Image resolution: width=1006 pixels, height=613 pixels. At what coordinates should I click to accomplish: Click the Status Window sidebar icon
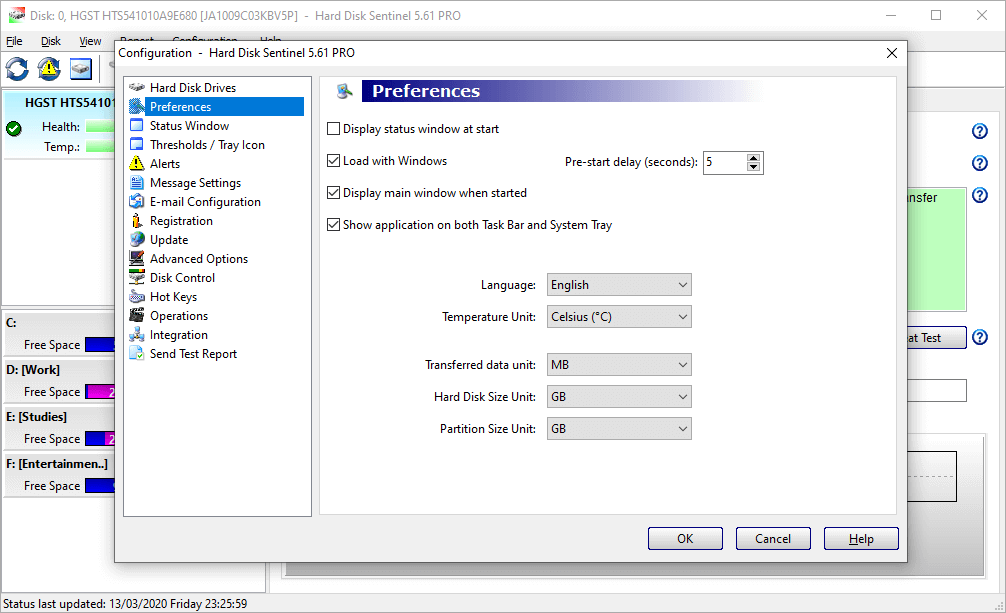pyautogui.click(x=137, y=125)
